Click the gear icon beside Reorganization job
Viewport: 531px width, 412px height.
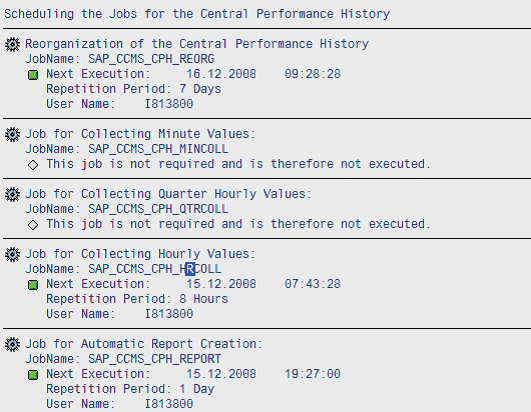pos(12,44)
